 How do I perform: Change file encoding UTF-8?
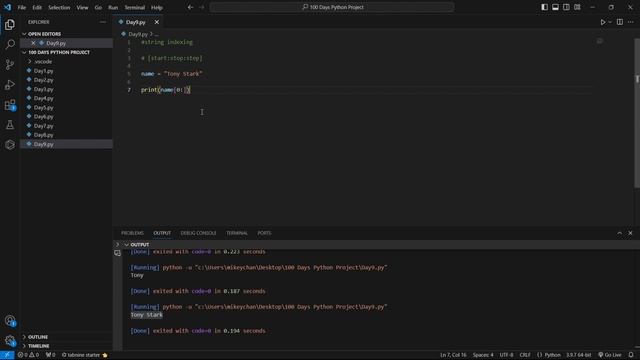(x=507, y=355)
